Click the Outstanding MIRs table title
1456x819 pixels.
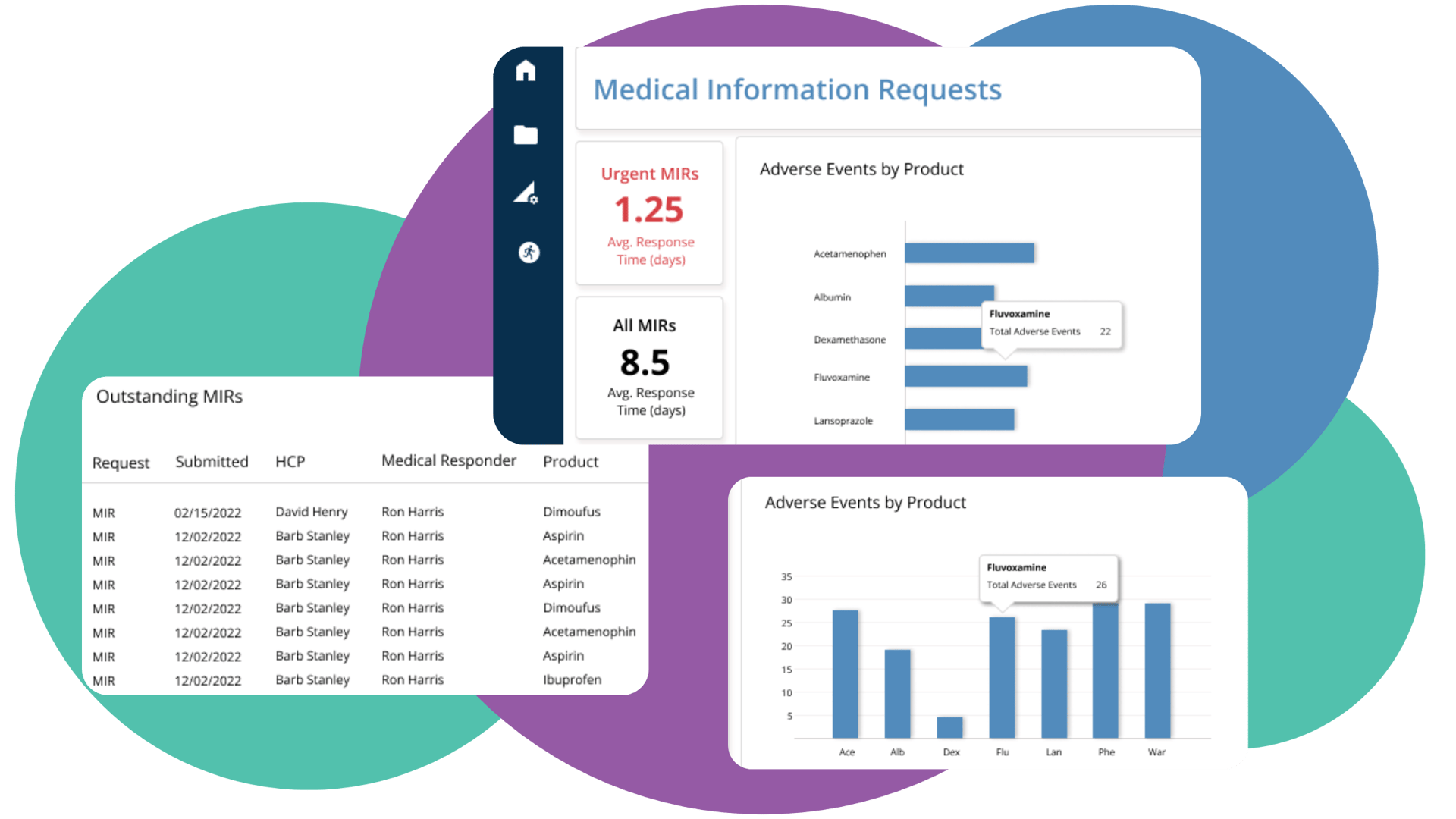coord(169,397)
